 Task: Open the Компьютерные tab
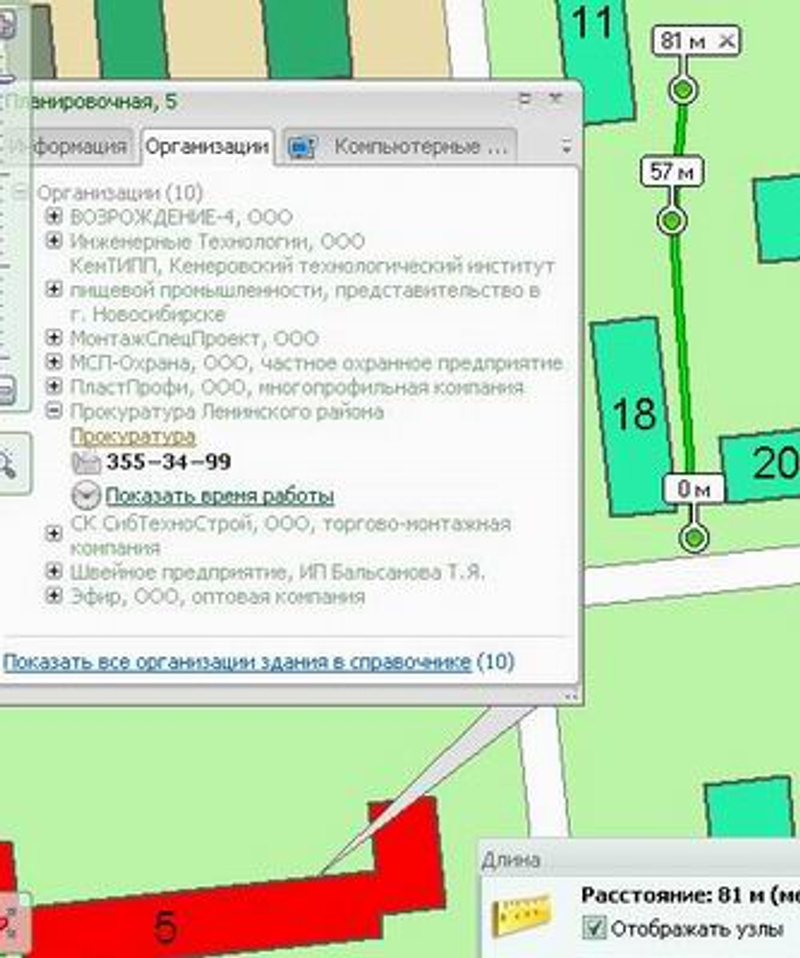tap(400, 147)
